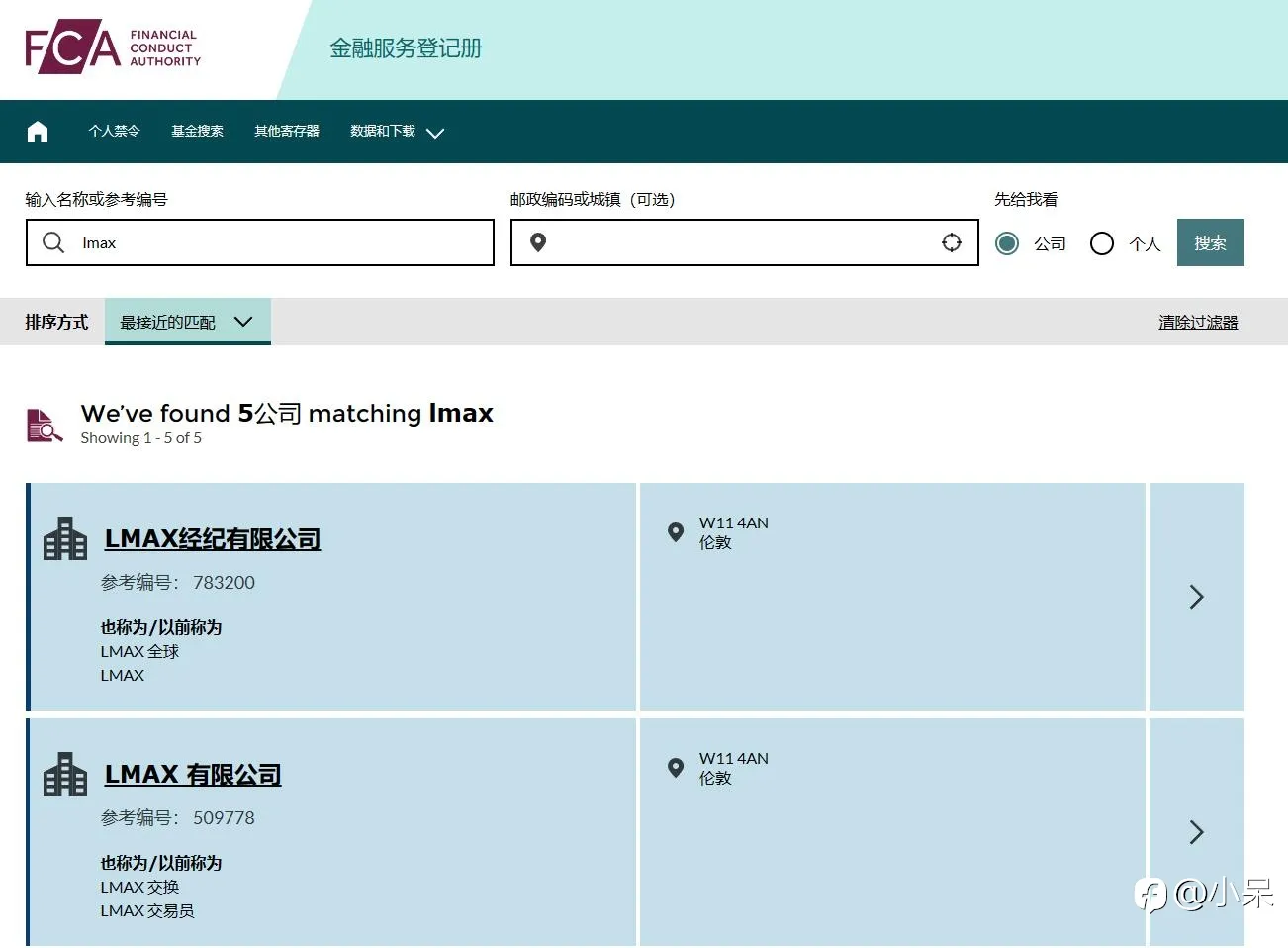Click building icon beside LMAX 有限公司
This screenshot has width=1288, height=948.
[65, 774]
